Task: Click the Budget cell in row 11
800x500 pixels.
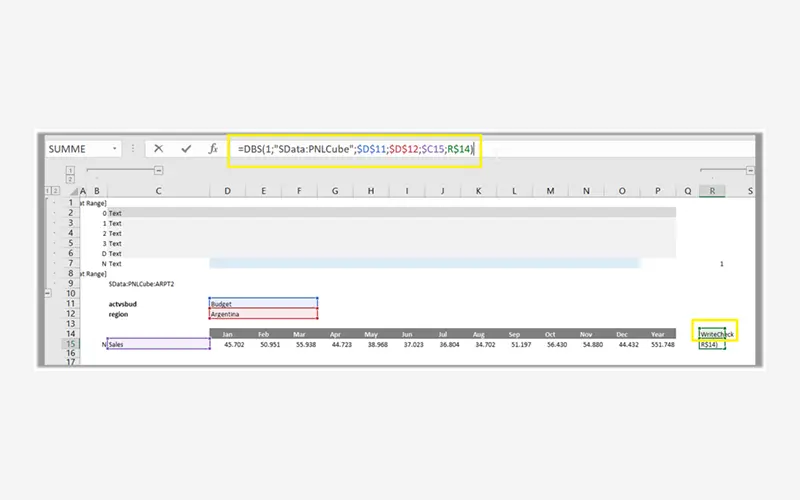Action: coord(263,303)
